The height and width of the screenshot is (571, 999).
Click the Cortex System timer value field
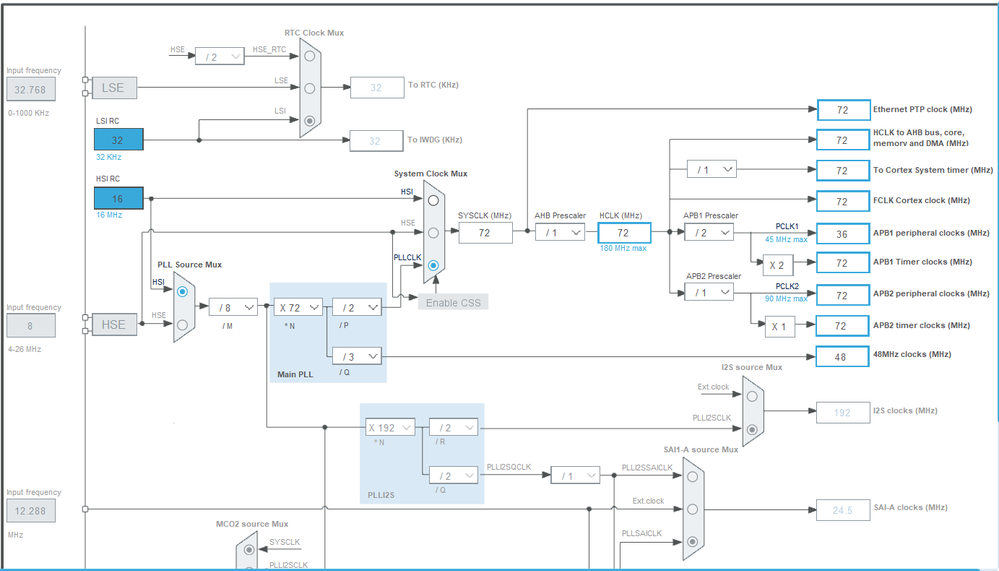pos(844,170)
